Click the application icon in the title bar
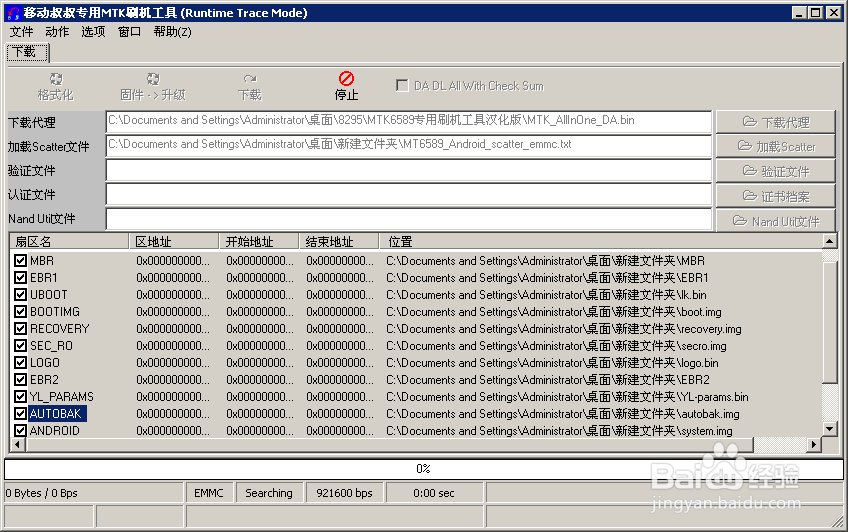Viewport: 848px width, 532px height. coord(13,12)
